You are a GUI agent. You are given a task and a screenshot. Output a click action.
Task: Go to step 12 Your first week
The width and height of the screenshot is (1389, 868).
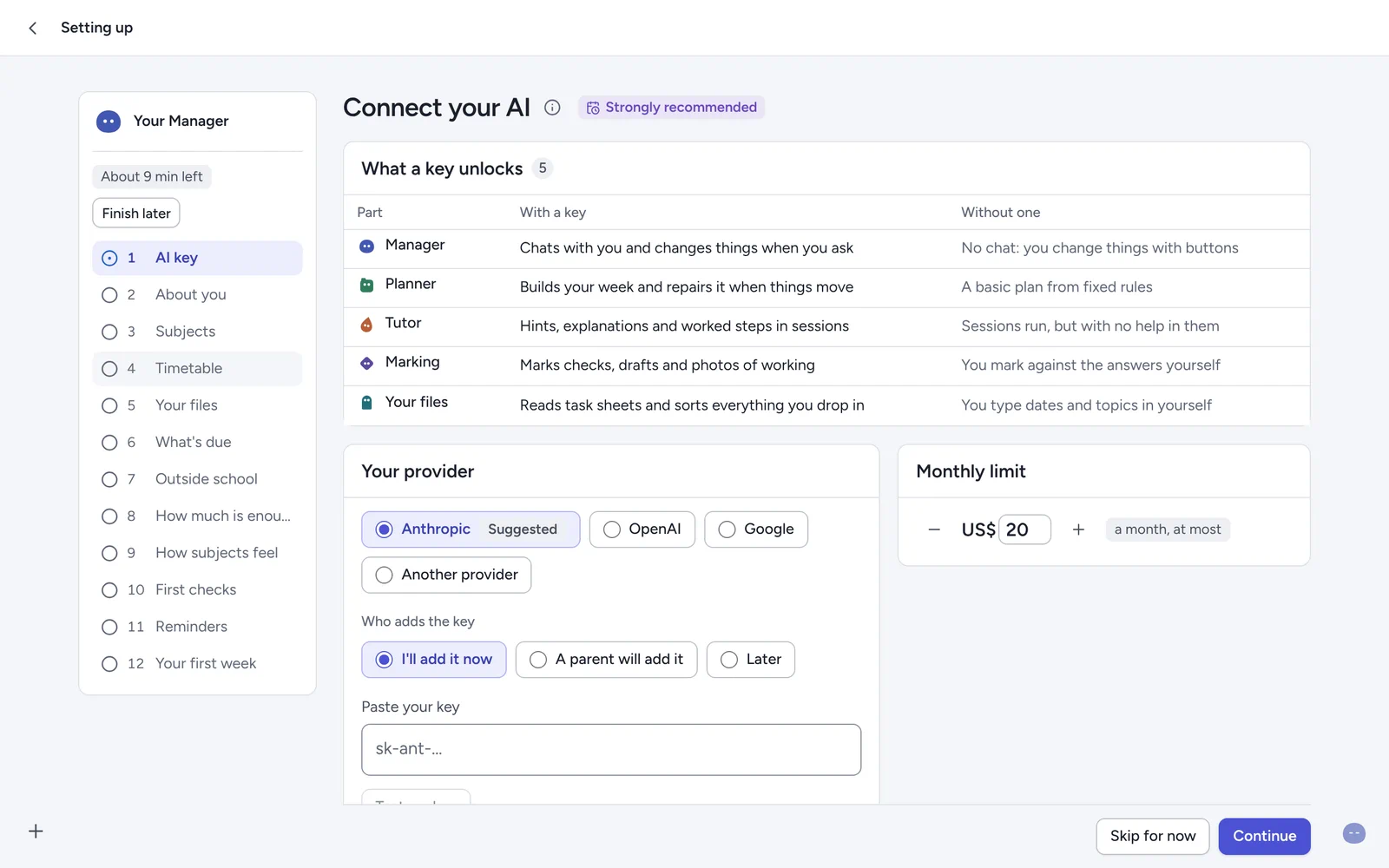pos(197,664)
